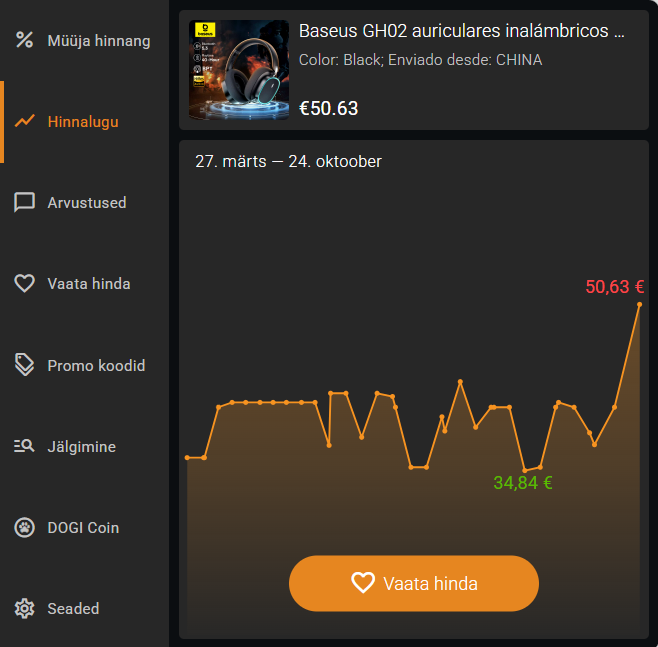Screen dimensions: 658x647
Task: Click the search list Jälgimine icon
Action: (24, 446)
